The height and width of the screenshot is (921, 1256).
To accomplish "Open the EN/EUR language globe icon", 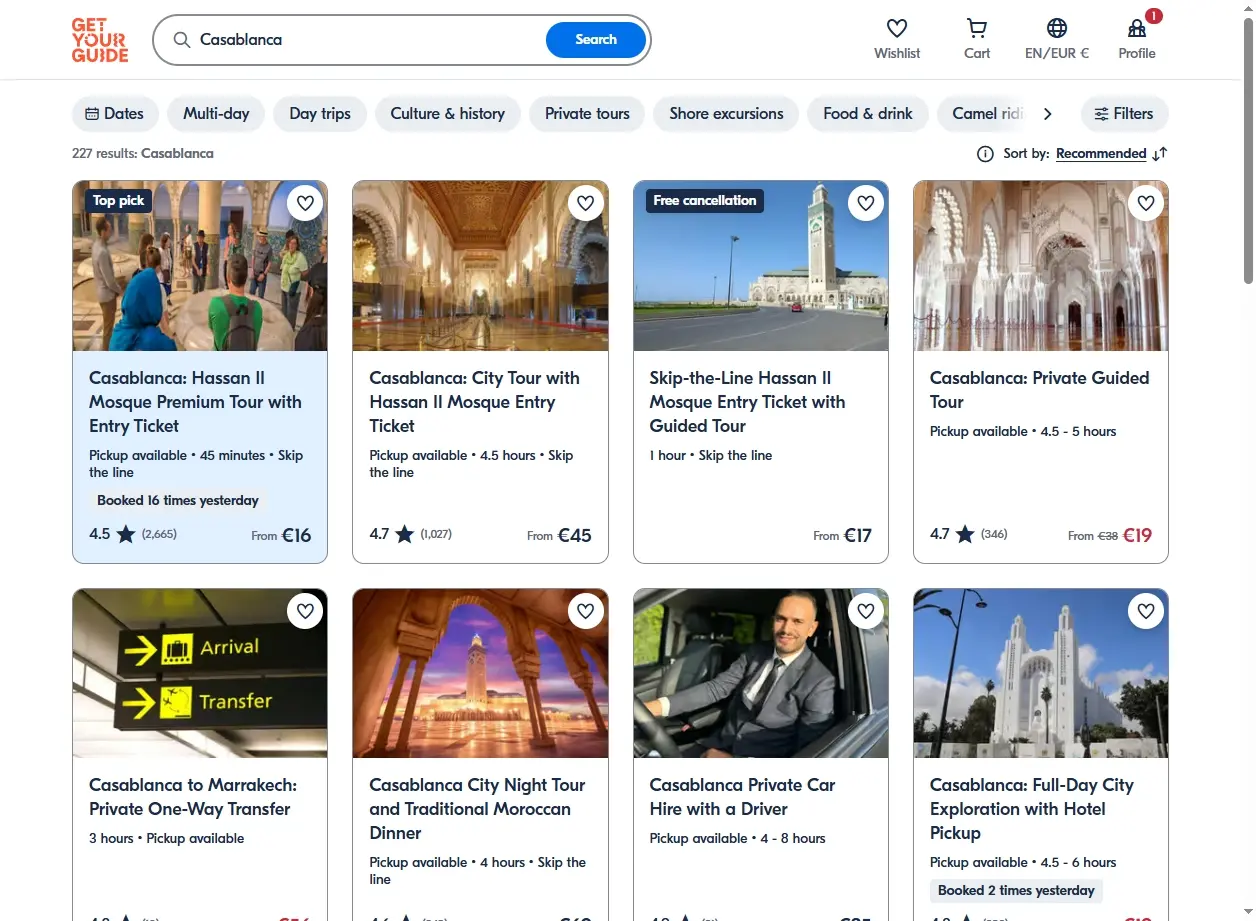I will click(x=1057, y=28).
